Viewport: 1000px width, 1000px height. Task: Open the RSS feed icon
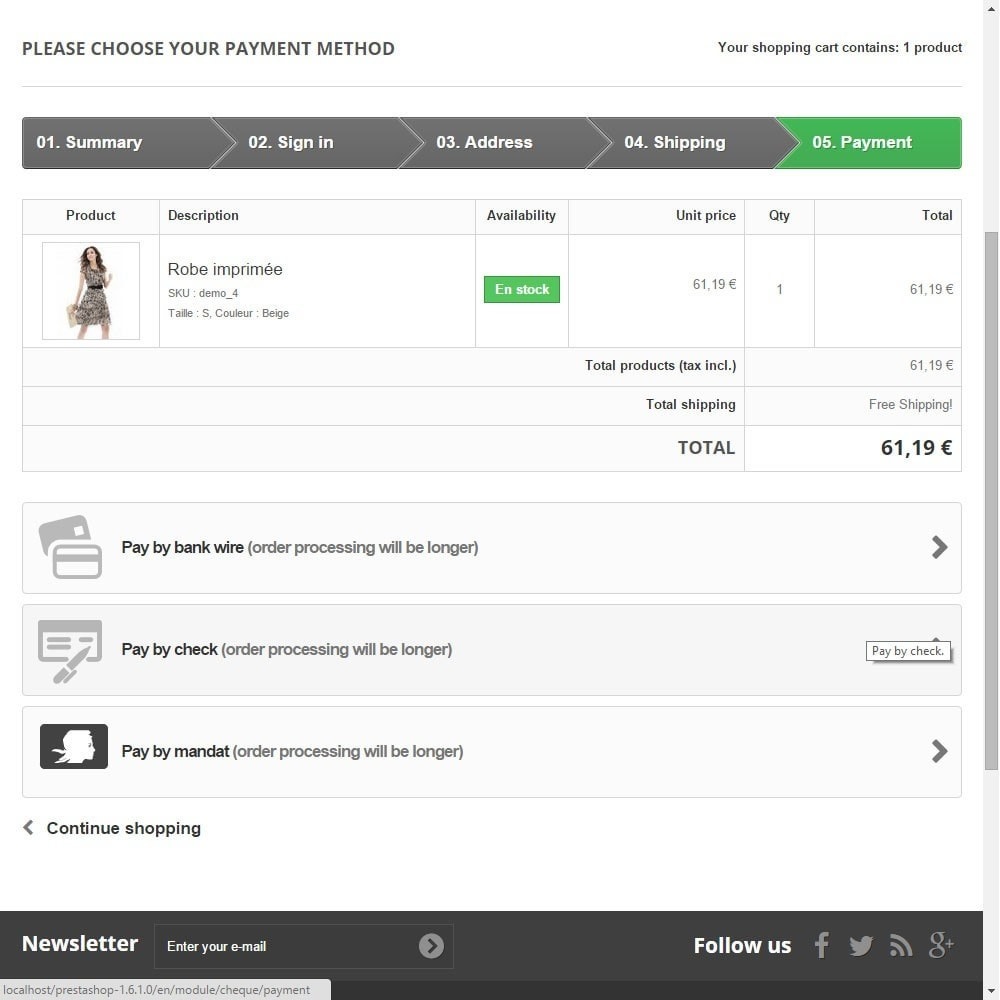point(901,946)
